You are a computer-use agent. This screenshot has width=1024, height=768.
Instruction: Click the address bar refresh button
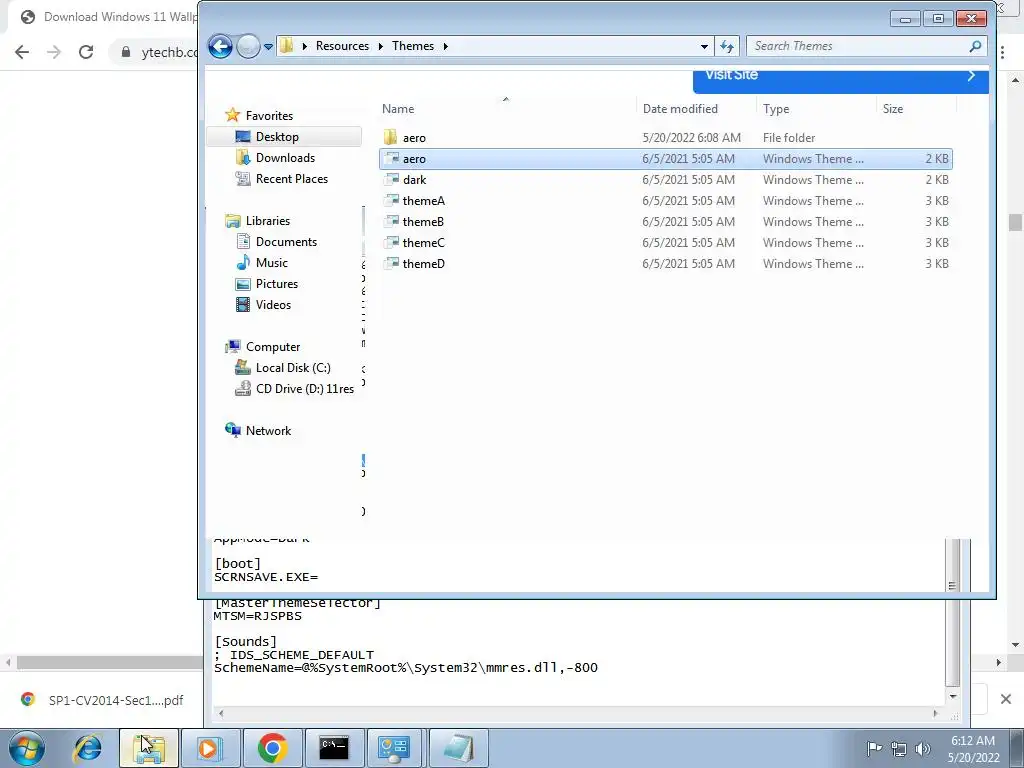tap(727, 46)
